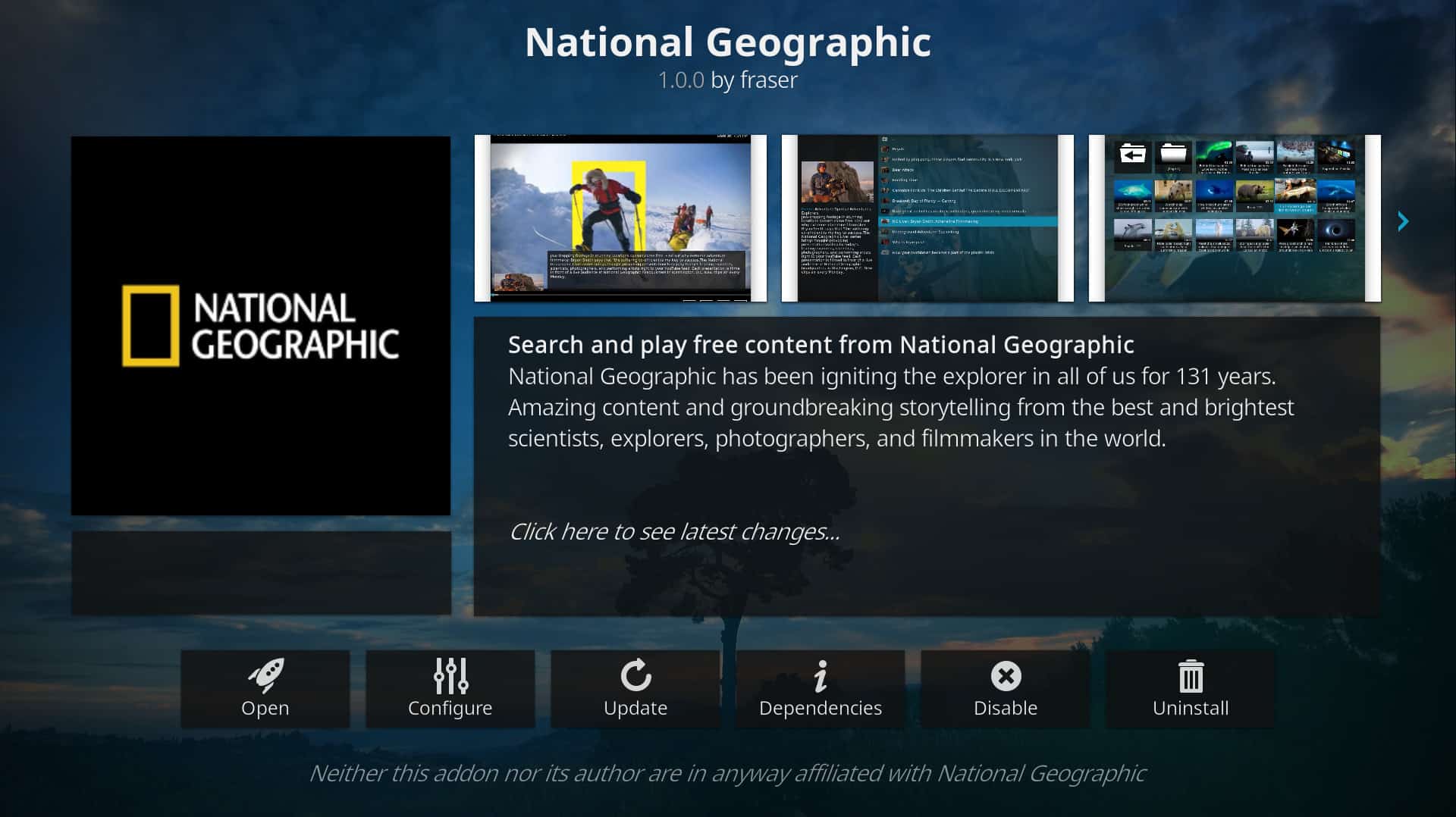The width and height of the screenshot is (1456, 817).
Task: Launch the addon with the Open label
Action: coord(265,708)
